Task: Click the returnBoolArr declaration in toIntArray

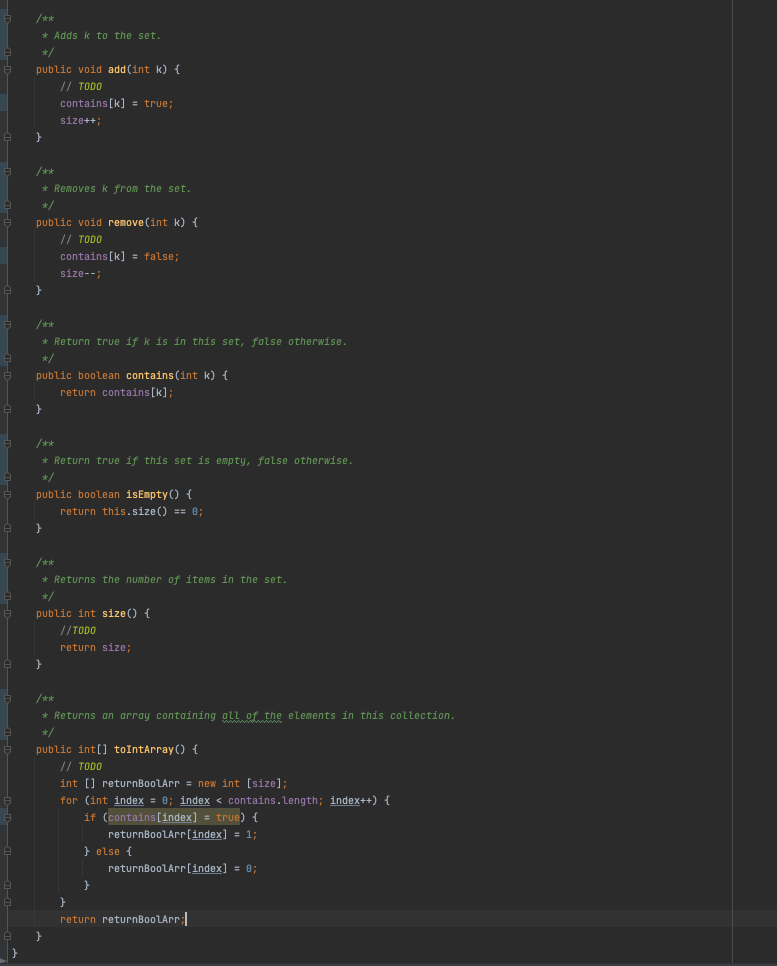Action: (x=136, y=783)
